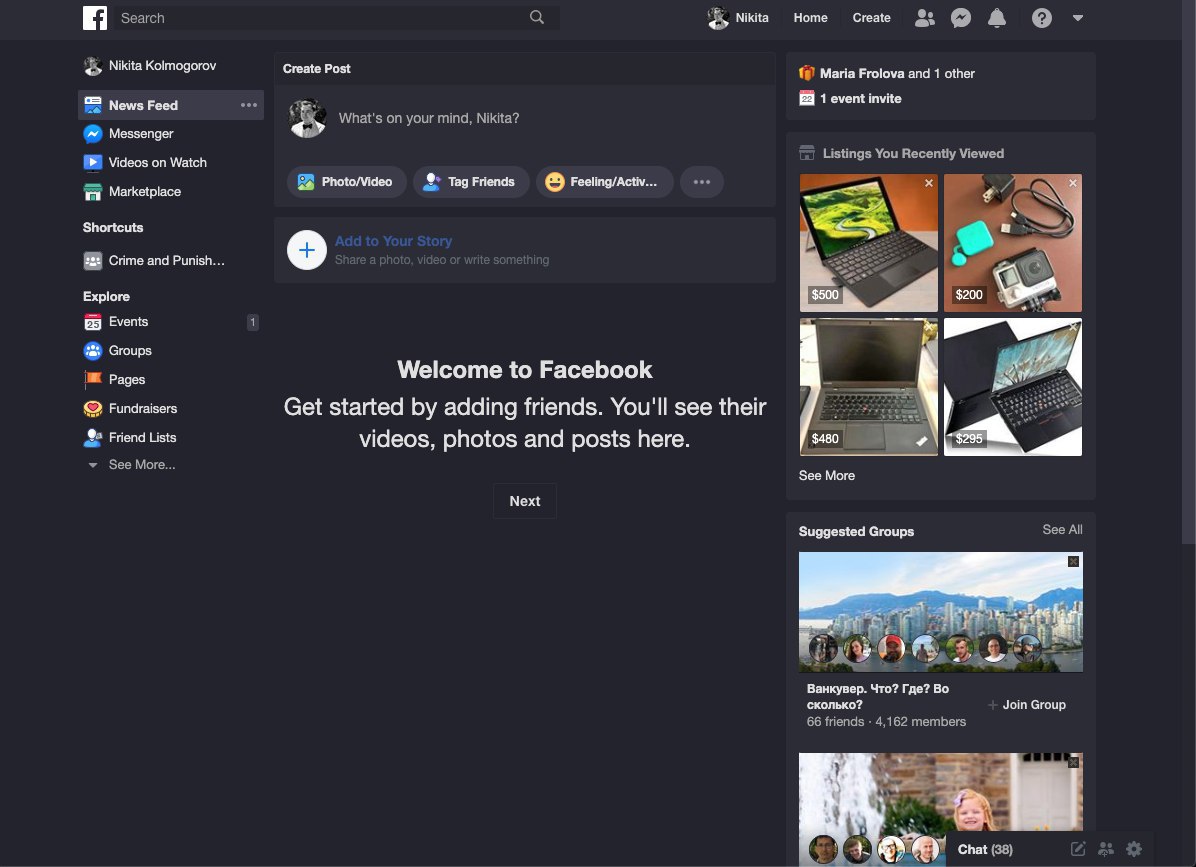Screen dimensions: 1196x867
Task: Click the Fundraisers heart icon
Action: coord(93,409)
